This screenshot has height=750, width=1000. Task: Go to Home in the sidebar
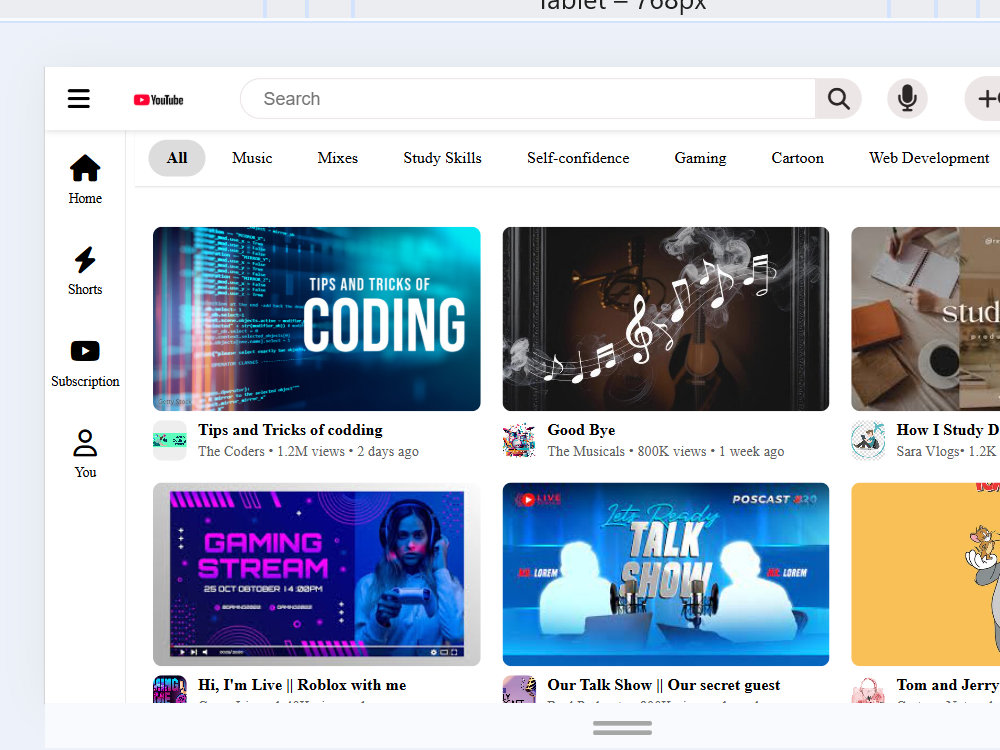[x=85, y=179]
